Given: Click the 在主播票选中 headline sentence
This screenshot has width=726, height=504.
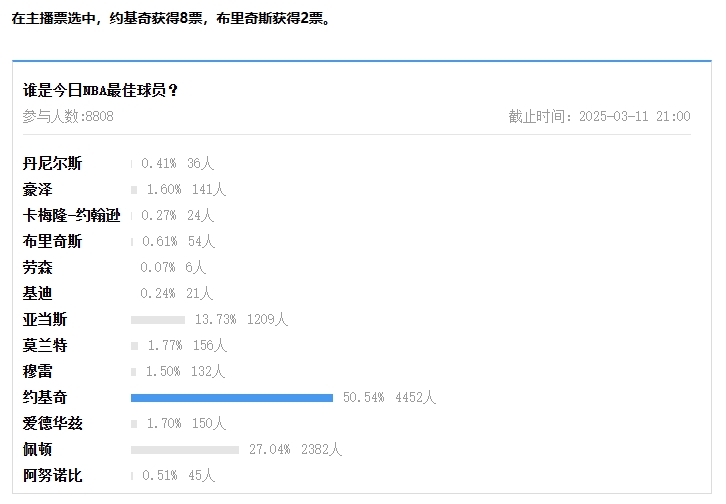Looking at the screenshot, I should tap(170, 19).
